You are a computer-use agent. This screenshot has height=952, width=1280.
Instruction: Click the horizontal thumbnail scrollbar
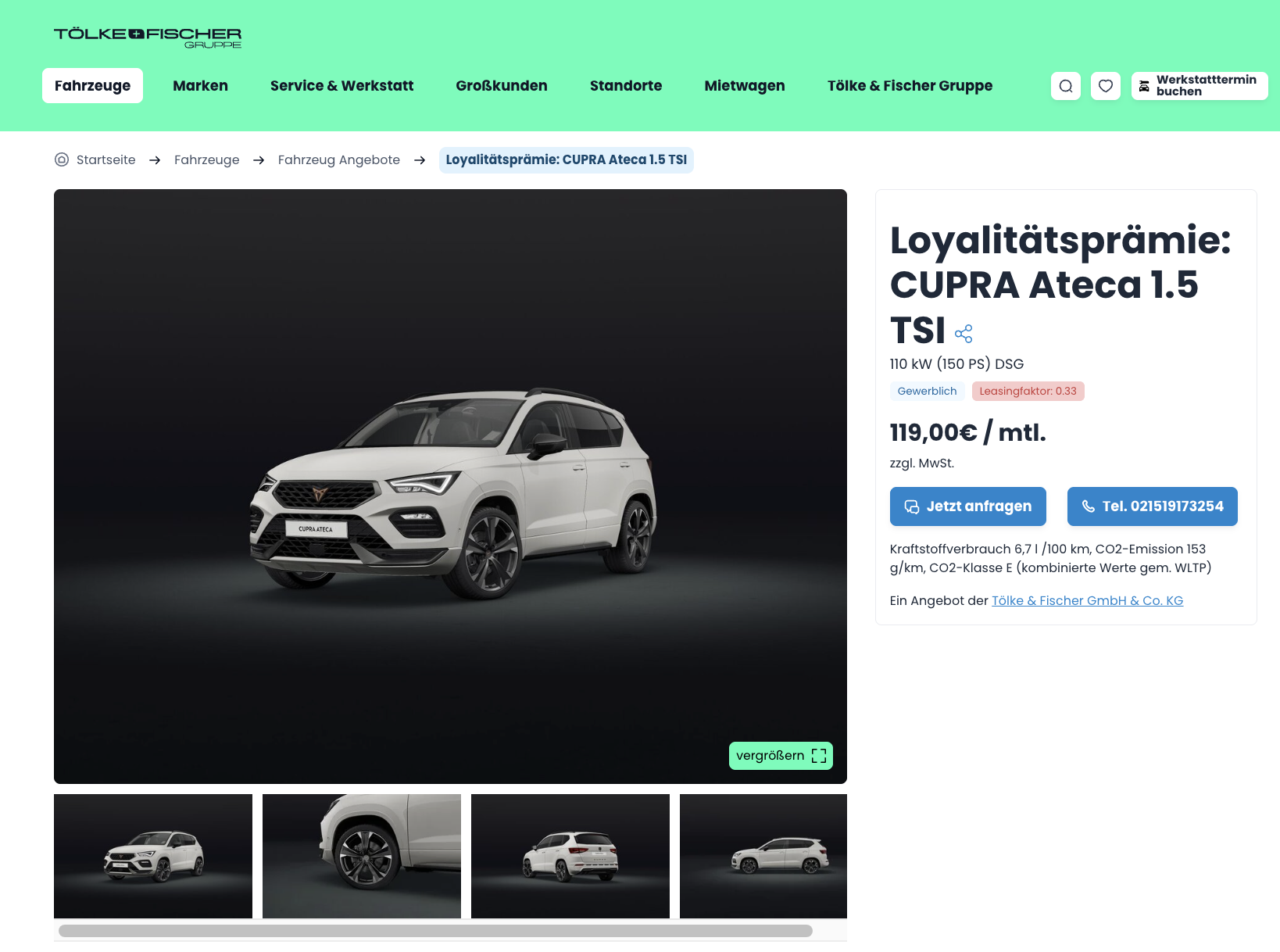point(435,931)
